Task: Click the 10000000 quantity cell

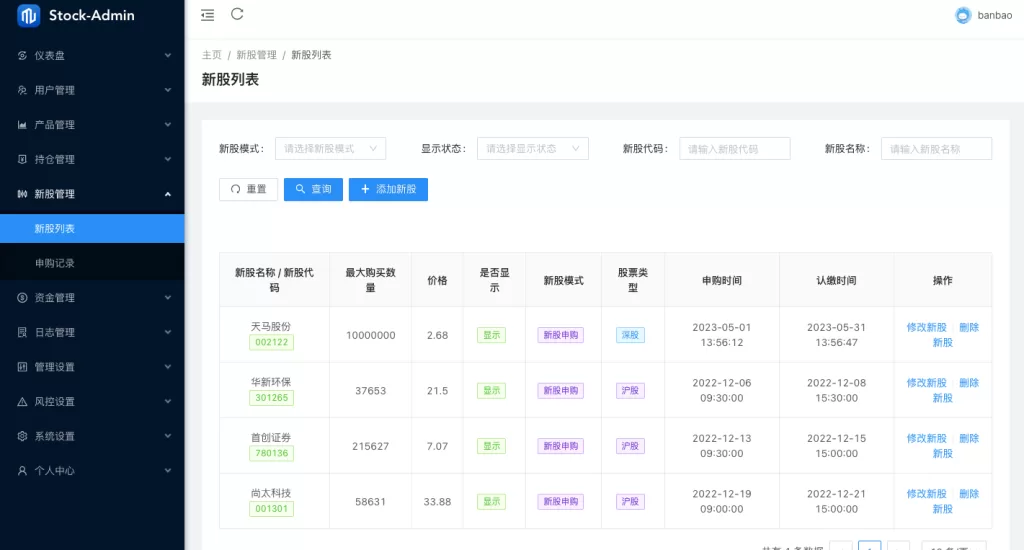Action: click(370, 335)
